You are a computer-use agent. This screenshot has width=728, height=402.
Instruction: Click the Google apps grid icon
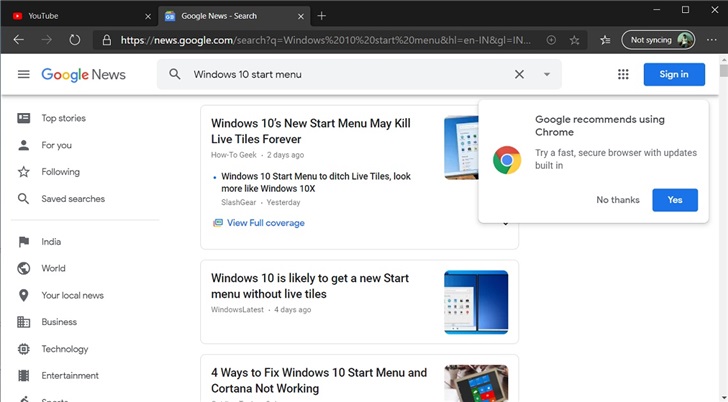click(x=623, y=74)
